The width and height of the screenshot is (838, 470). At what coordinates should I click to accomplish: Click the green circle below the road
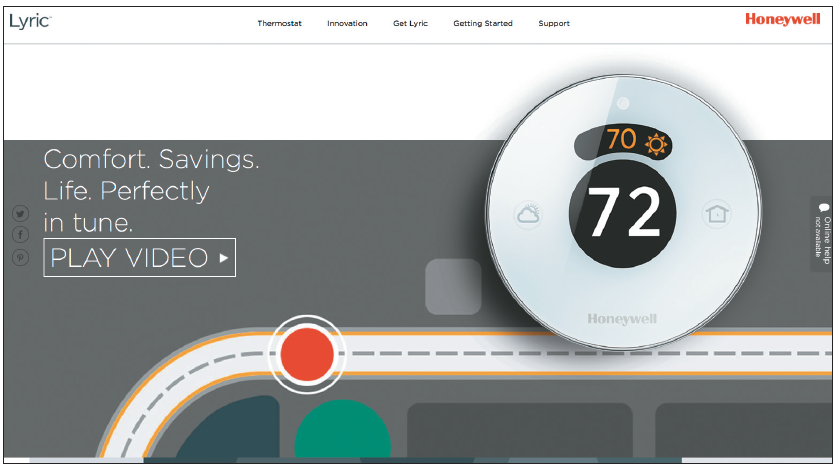[343, 429]
